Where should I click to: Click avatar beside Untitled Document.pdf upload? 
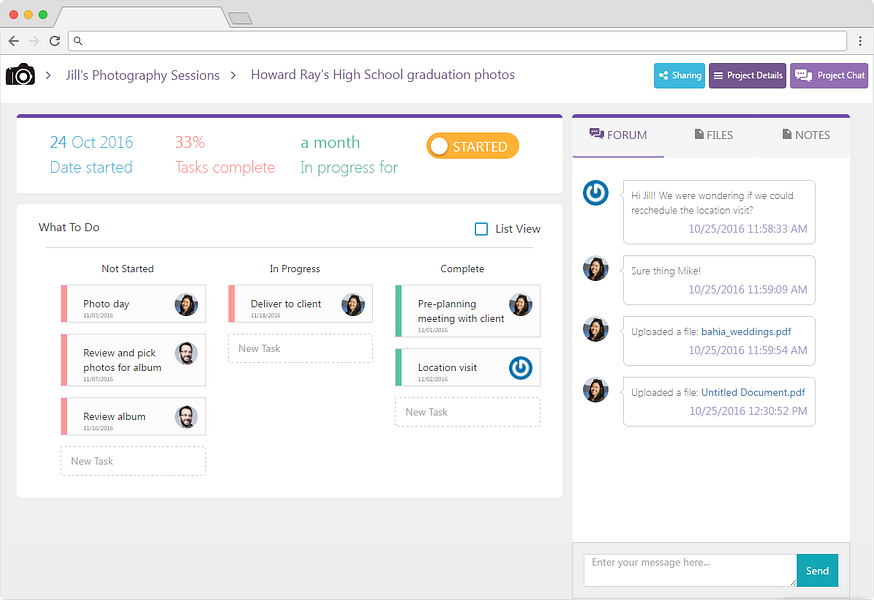tap(596, 390)
